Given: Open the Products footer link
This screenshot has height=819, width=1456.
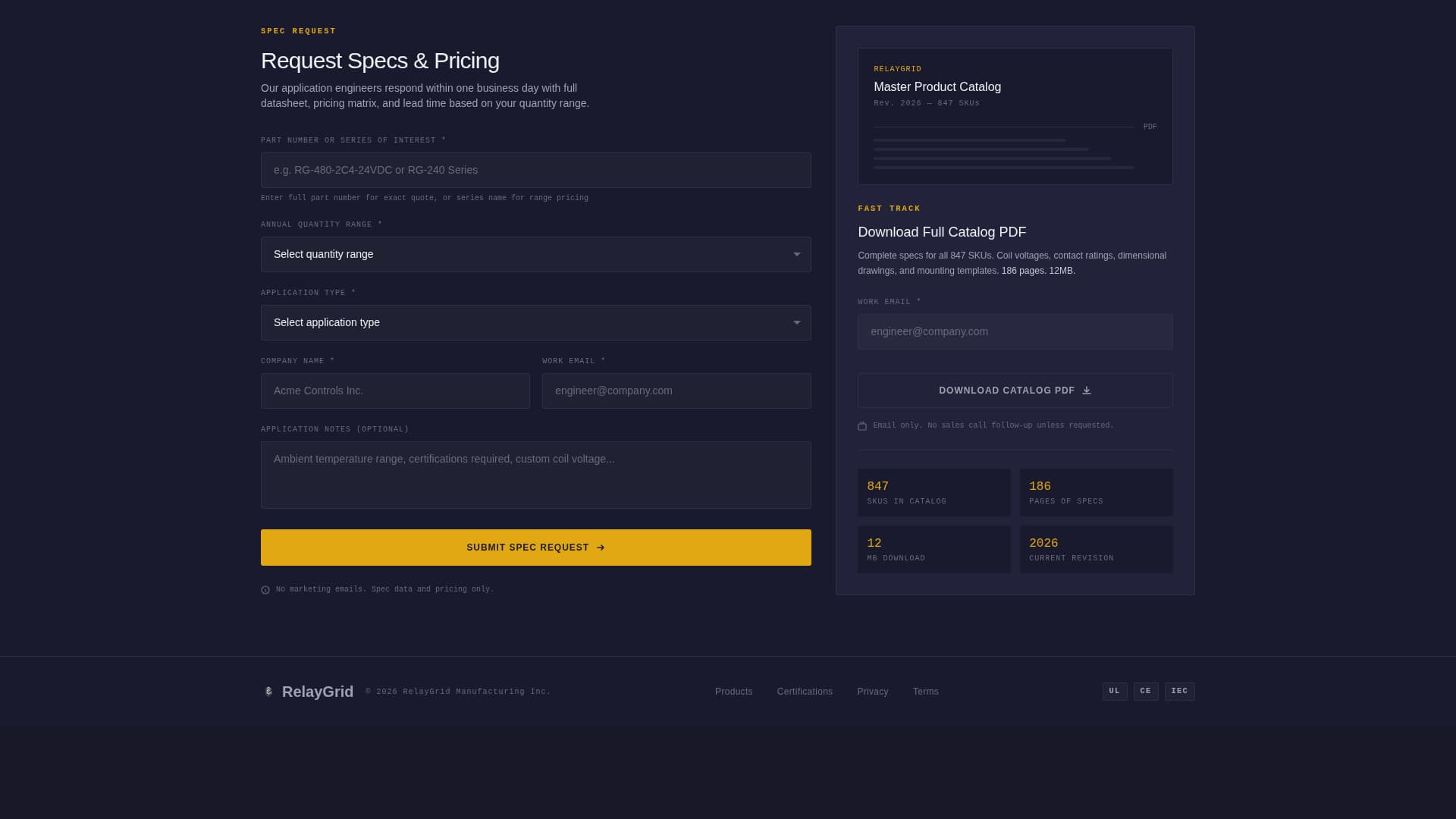Looking at the screenshot, I should (x=733, y=691).
